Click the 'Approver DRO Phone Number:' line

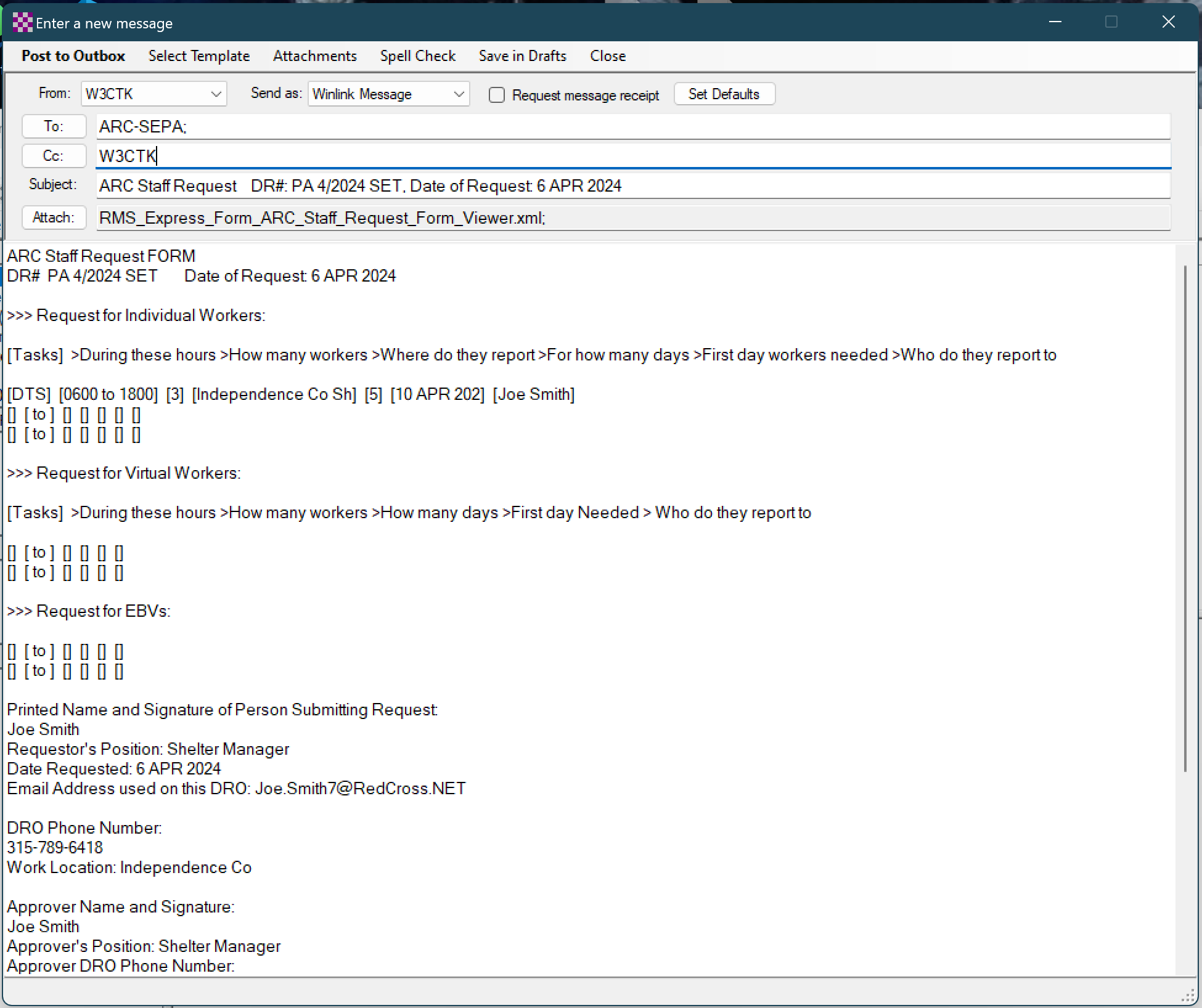[x=121, y=966]
